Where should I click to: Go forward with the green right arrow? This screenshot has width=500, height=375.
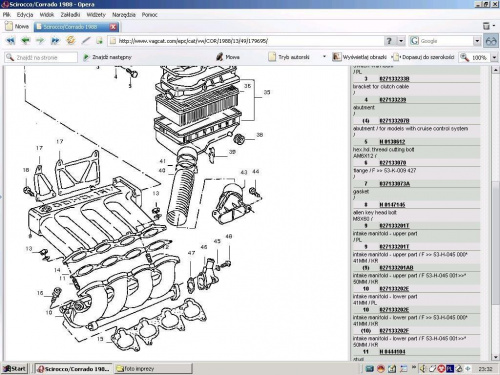[40, 41]
